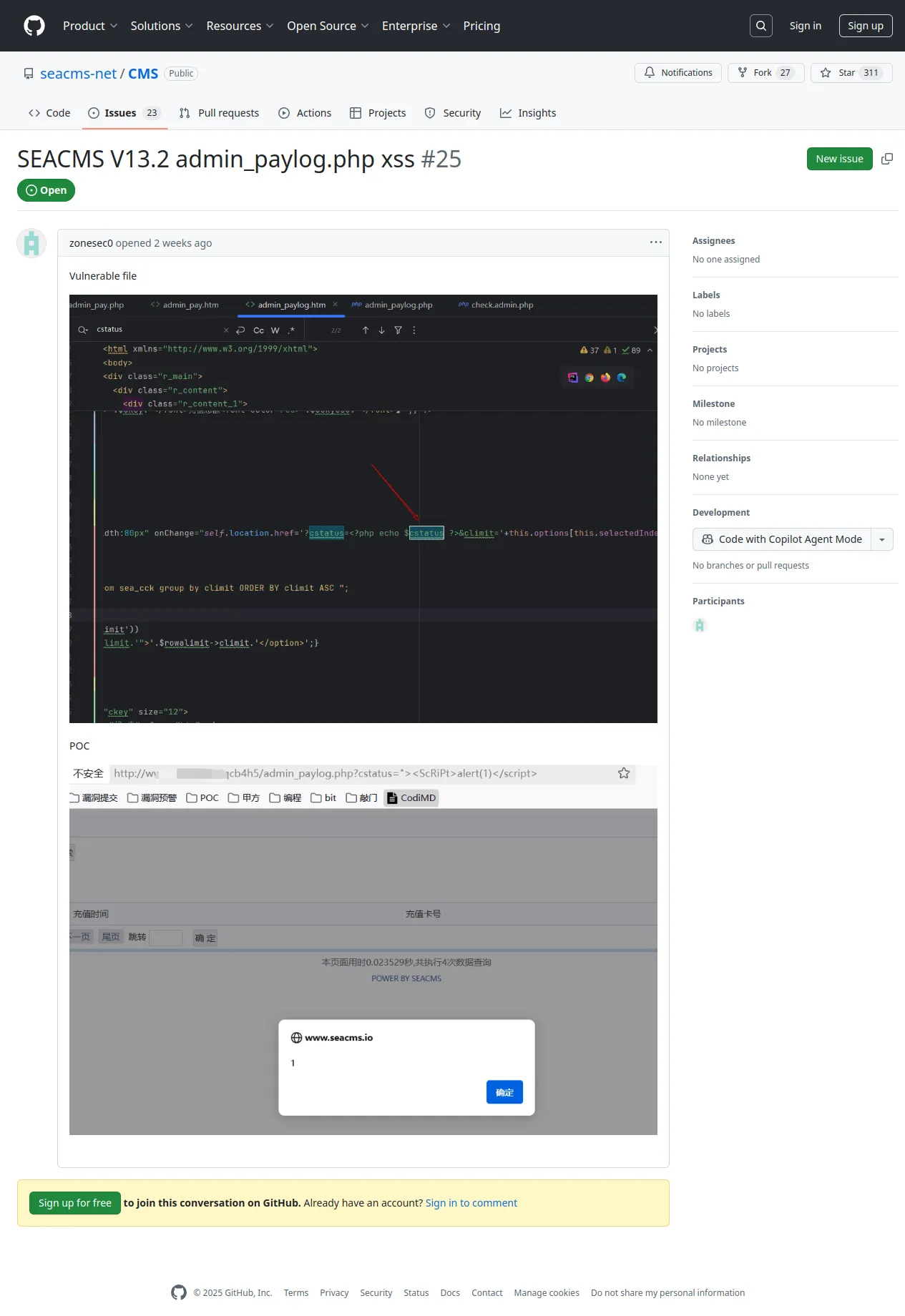Click the Milestone heading
The height and width of the screenshot is (1316, 905).
pos(714,404)
